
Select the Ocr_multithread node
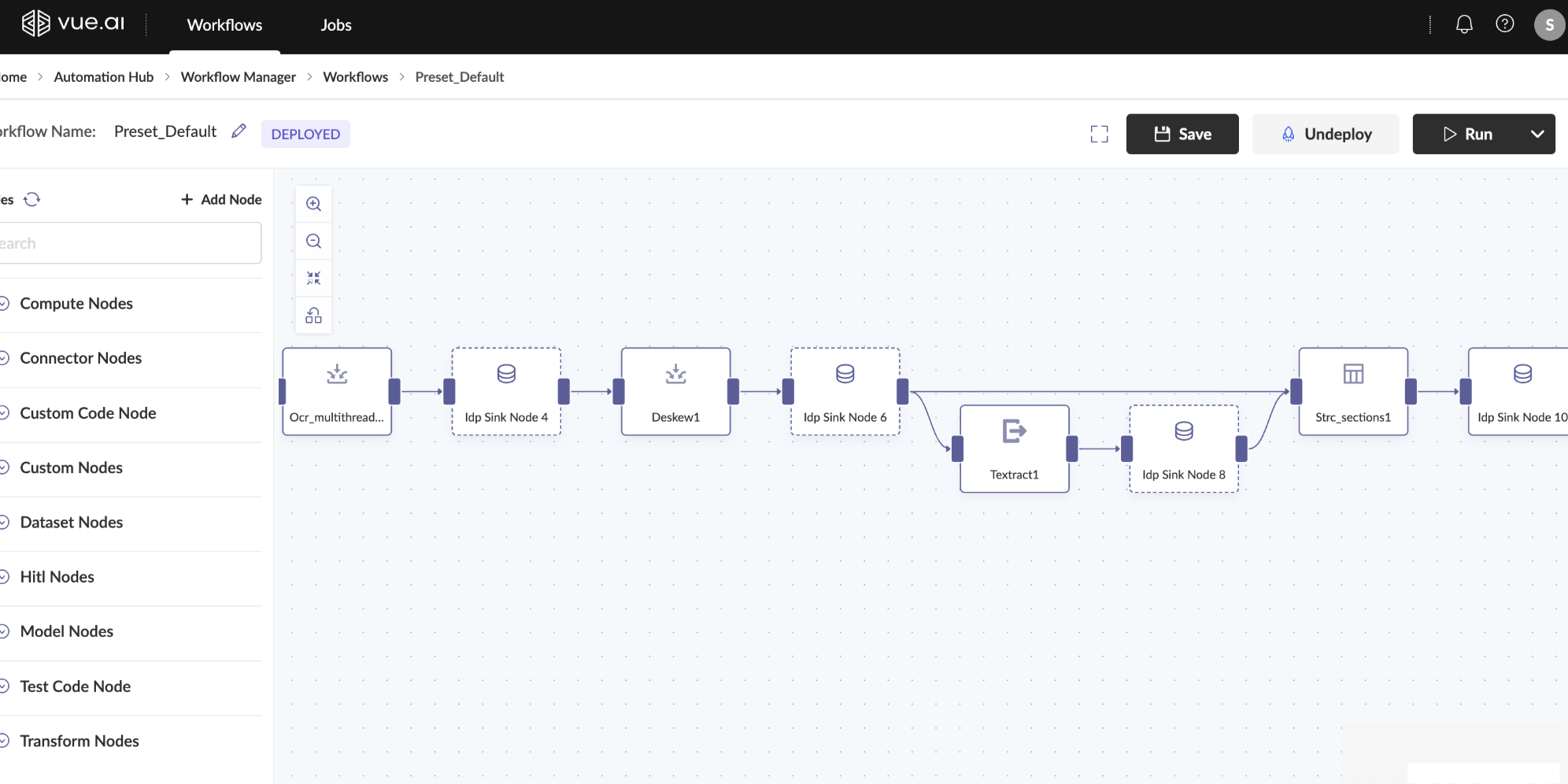[x=337, y=391]
